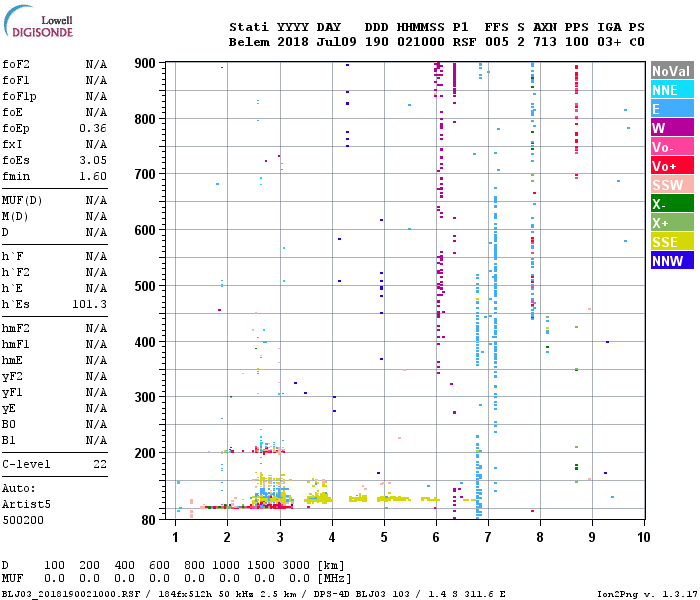700x600 pixels.
Task: Click the 500200 version number
Action: 23,520
